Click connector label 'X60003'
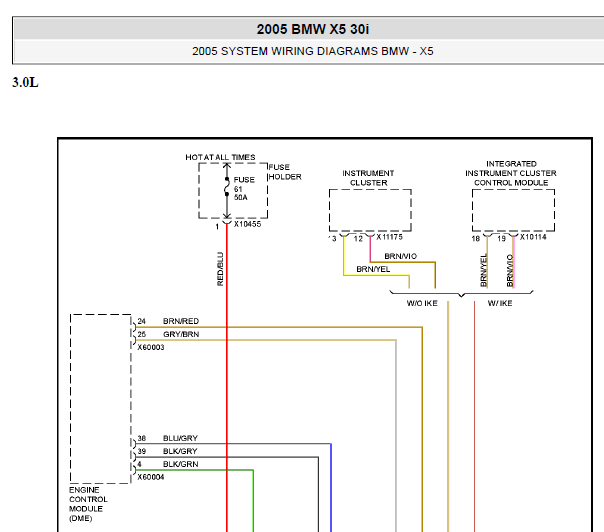Image resolution: width=604 pixels, height=532 pixels. [151, 347]
